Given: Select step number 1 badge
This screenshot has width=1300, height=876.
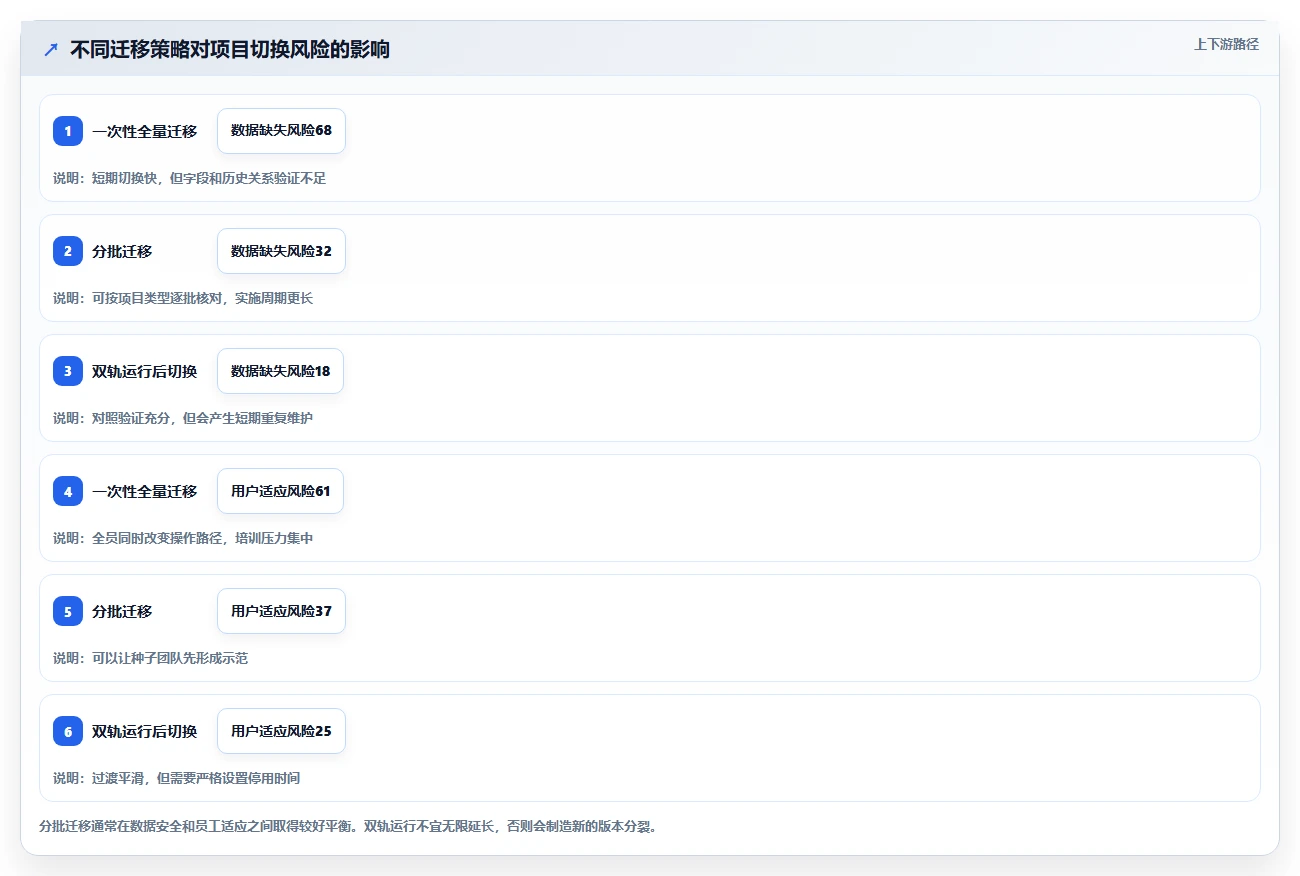Looking at the screenshot, I should tap(68, 131).
